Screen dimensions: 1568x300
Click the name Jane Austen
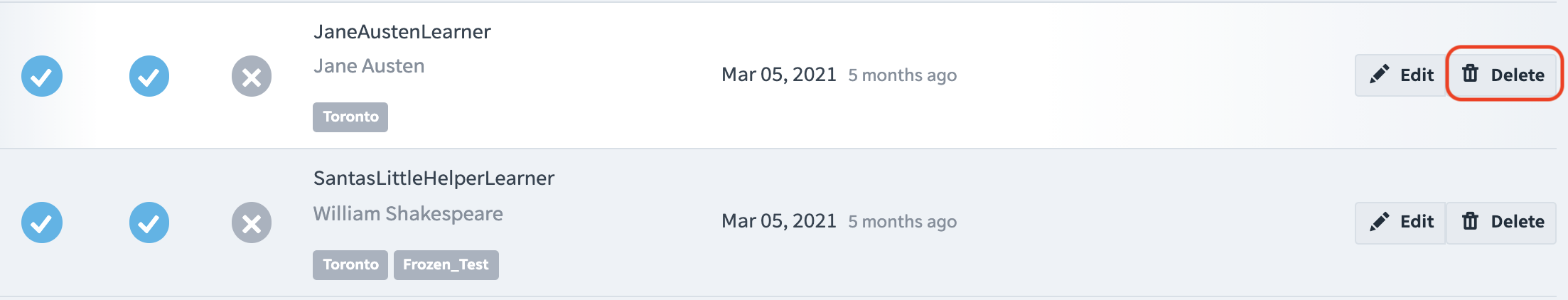pyautogui.click(x=369, y=66)
